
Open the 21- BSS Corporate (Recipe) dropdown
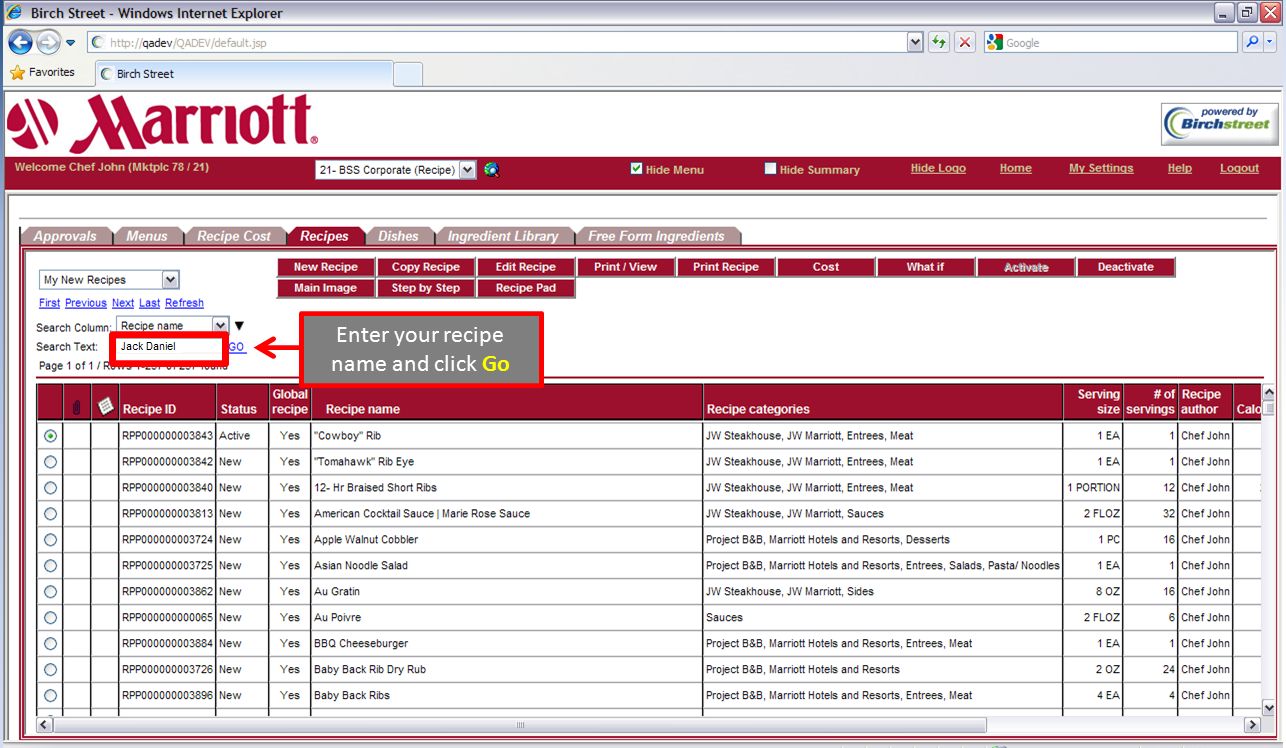396,170
